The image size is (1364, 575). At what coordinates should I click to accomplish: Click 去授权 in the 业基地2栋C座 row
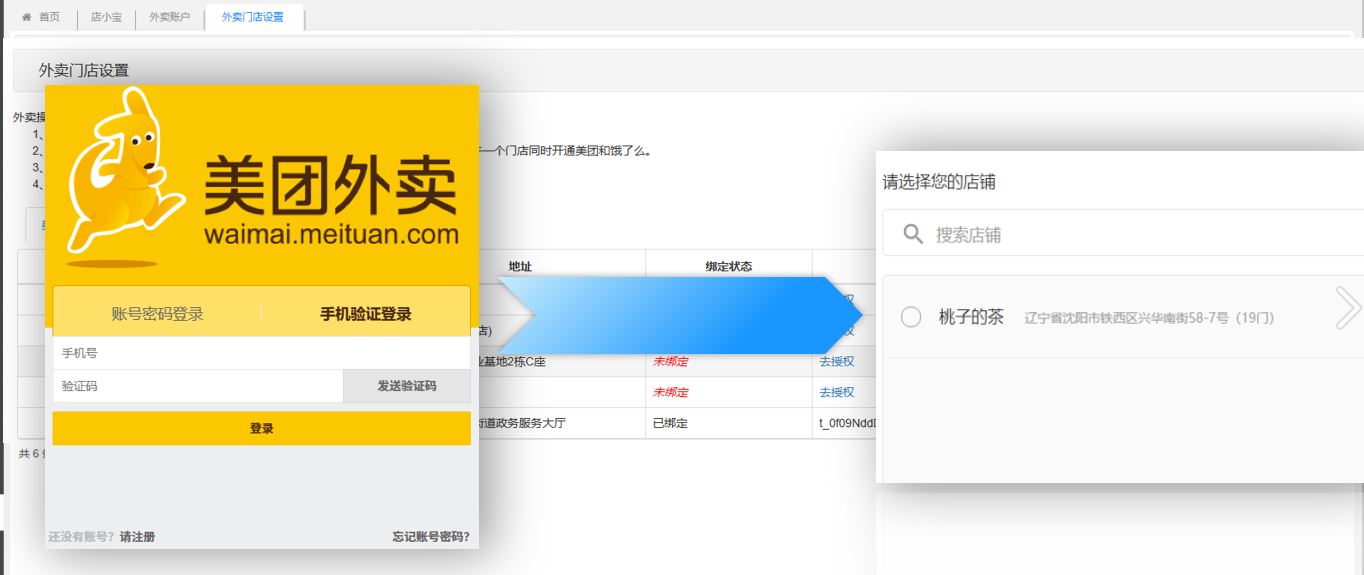point(837,361)
